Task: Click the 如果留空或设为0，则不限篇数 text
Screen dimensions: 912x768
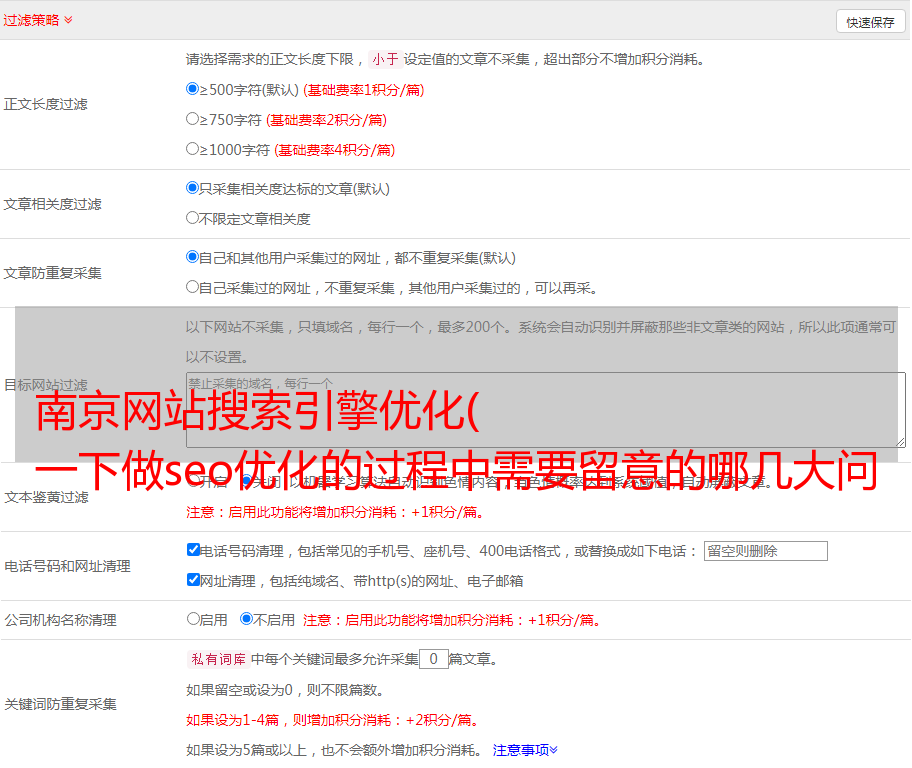Action: click(286, 690)
